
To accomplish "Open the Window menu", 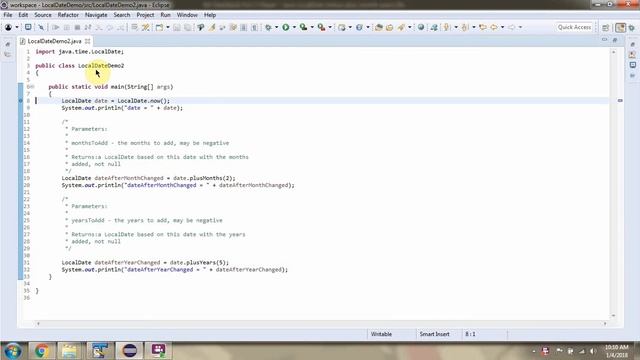I will [187, 15].
